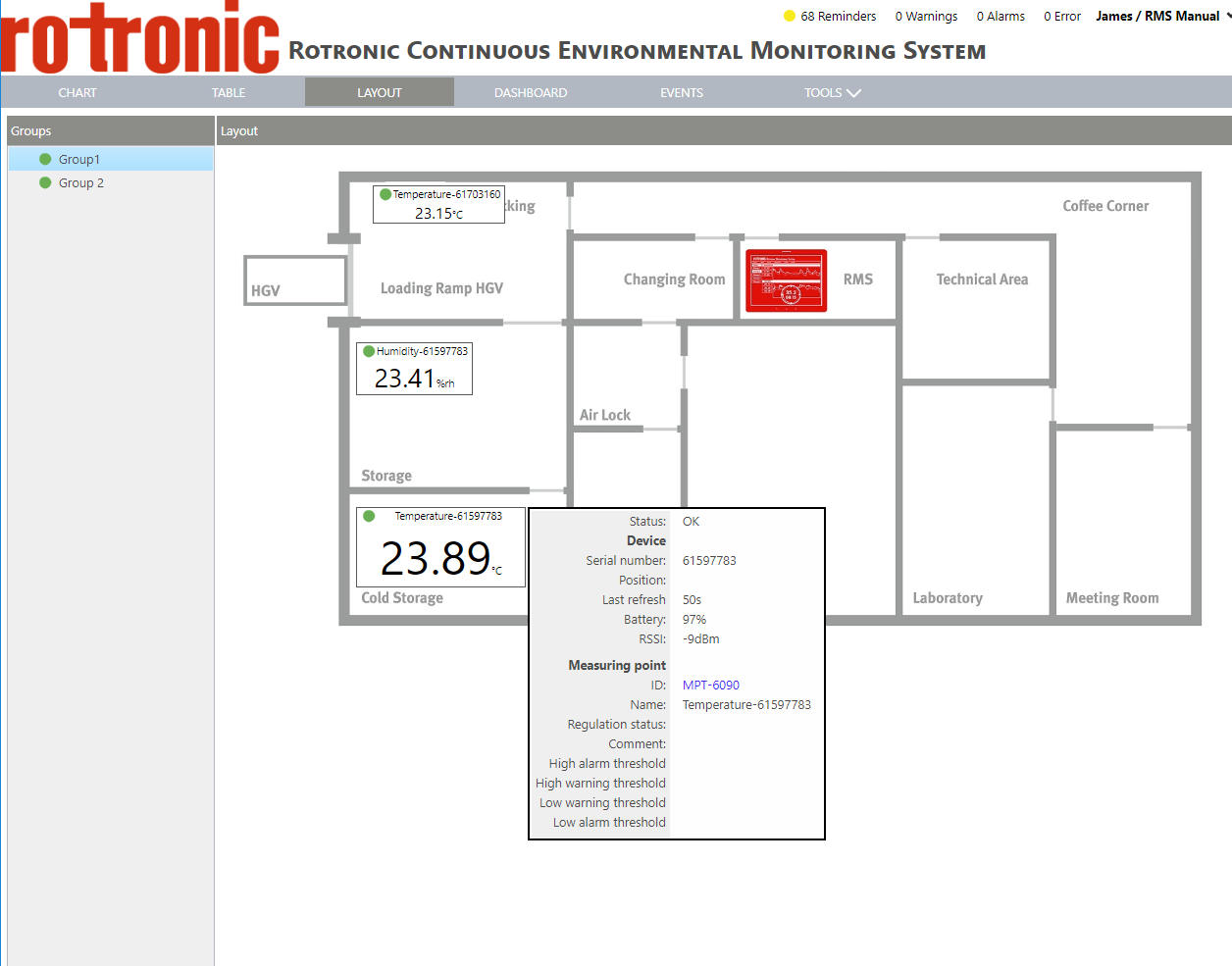
Task: Click Name value Temperature-61597783 in tooltip
Action: (x=746, y=705)
